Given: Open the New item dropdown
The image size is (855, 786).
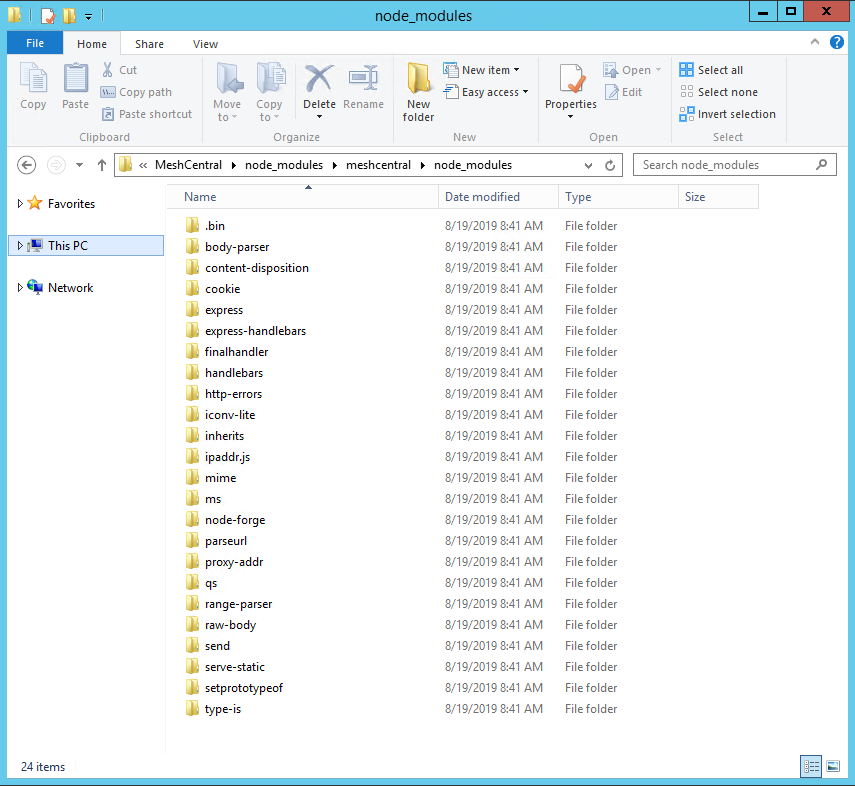Looking at the screenshot, I should [481, 70].
